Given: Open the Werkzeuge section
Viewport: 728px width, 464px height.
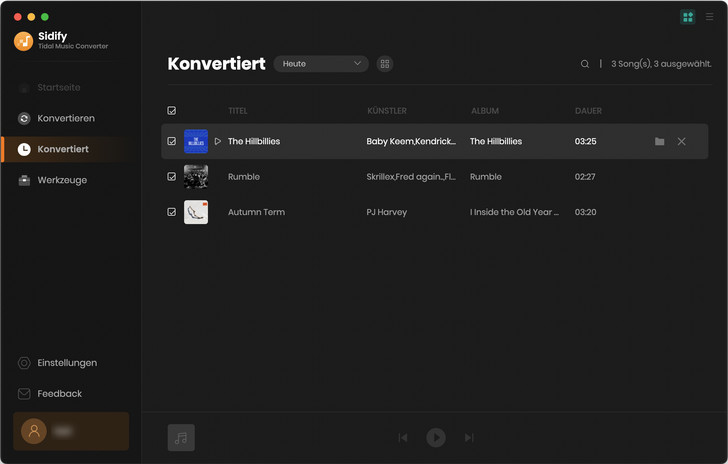Looking at the screenshot, I should coord(62,180).
